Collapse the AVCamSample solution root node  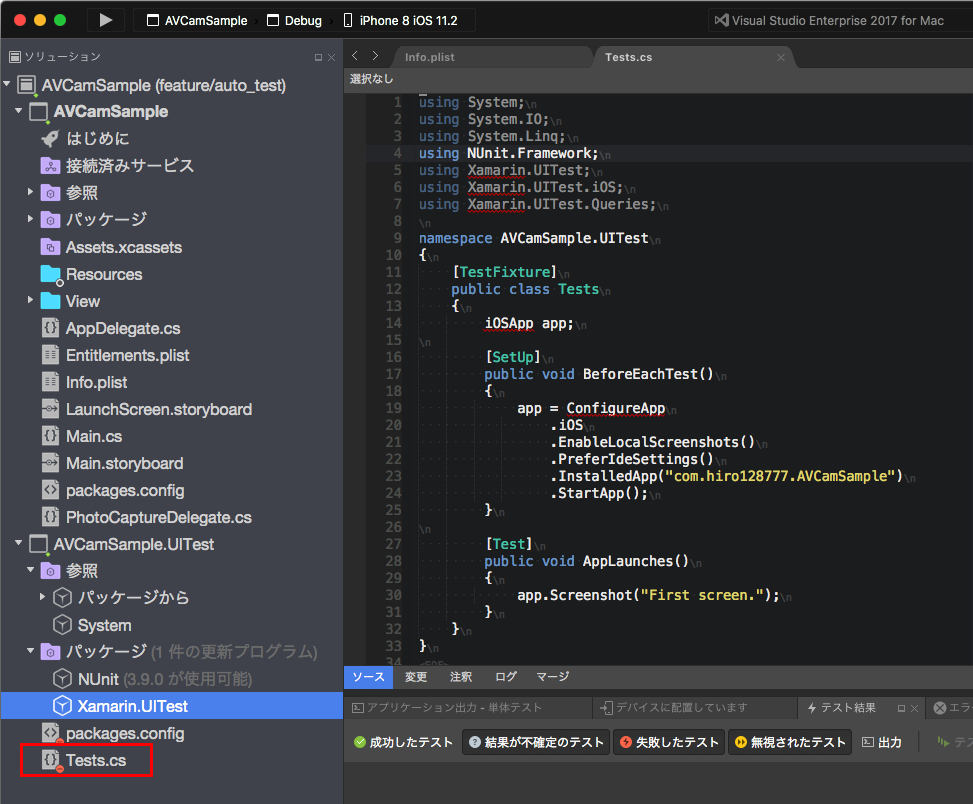pyautogui.click(x=7, y=84)
